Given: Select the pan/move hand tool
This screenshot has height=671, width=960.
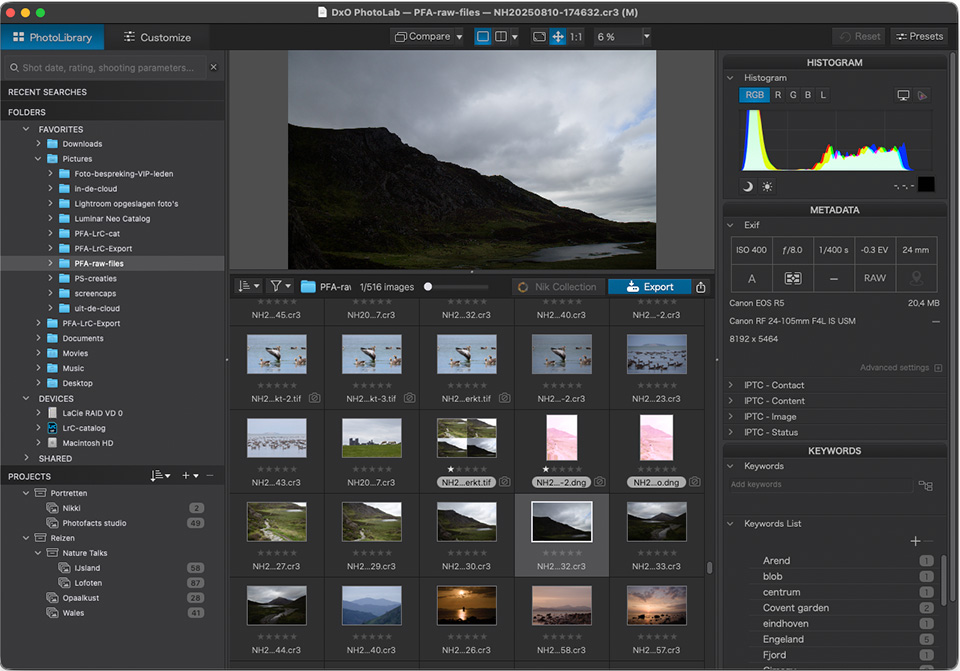Looking at the screenshot, I should click(557, 37).
